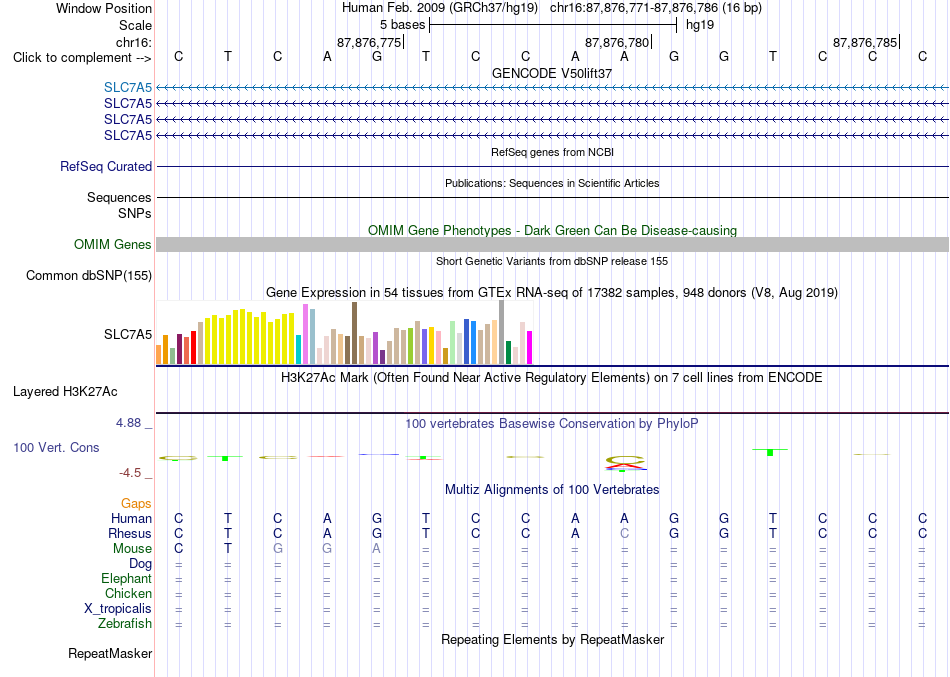
Task: Click Repeating Elements by RepeatMasker title
Action: tap(552, 640)
